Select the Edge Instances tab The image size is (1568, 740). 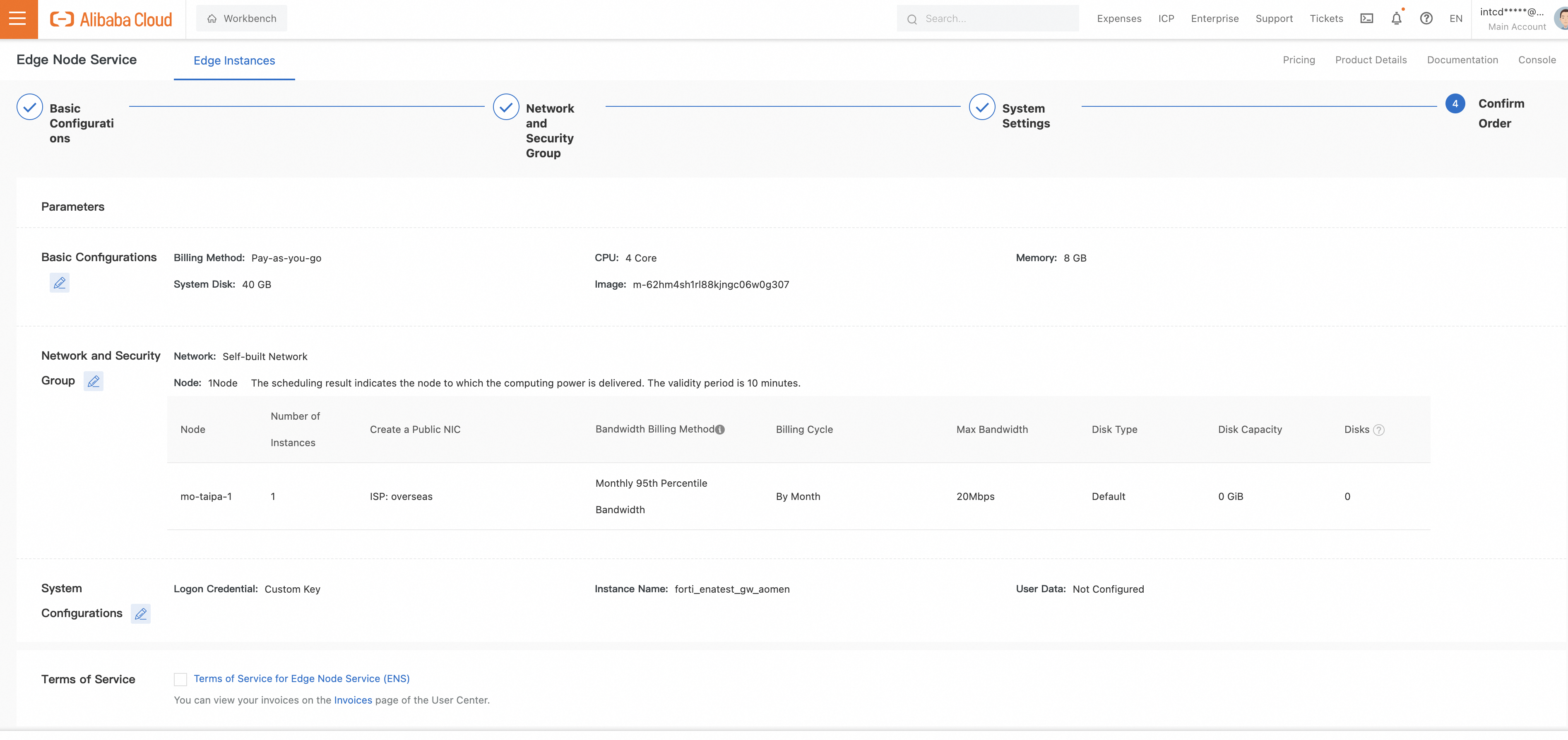point(234,60)
